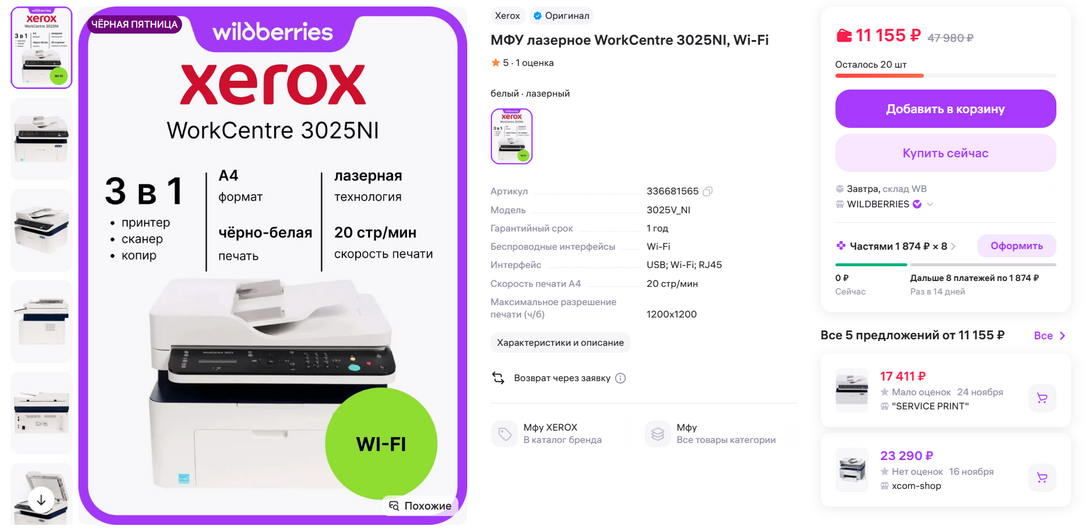1090x529 pixels.
Task: Click the down arrow under image thumbnails
Action: 41,498
